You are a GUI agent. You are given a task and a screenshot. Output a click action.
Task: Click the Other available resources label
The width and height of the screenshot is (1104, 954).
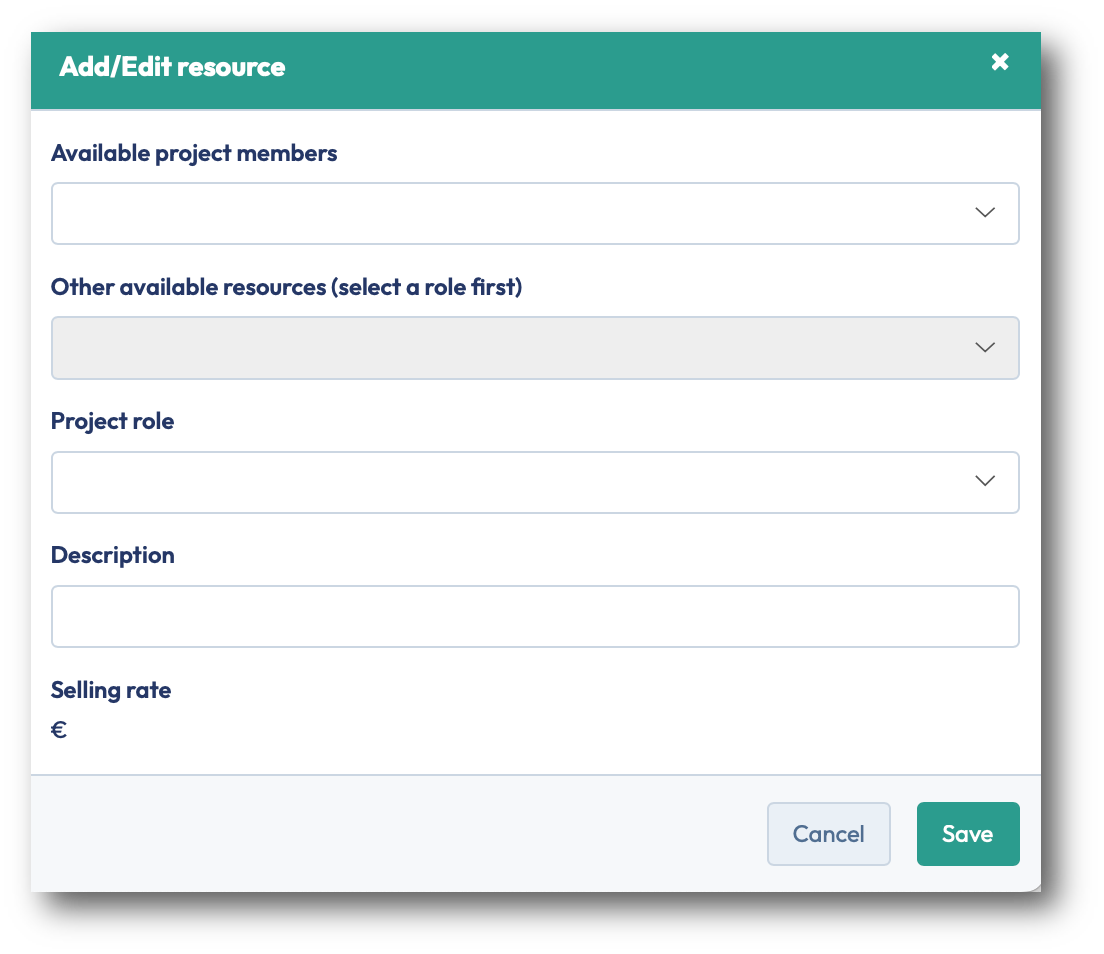tap(286, 288)
